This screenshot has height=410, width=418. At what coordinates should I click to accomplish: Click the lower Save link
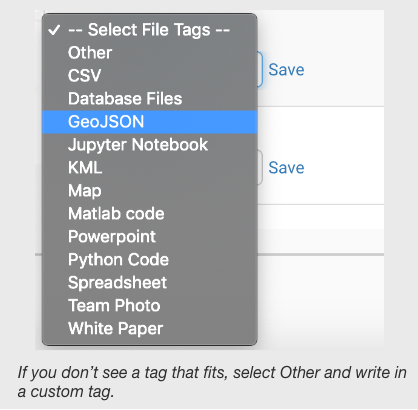(x=286, y=167)
